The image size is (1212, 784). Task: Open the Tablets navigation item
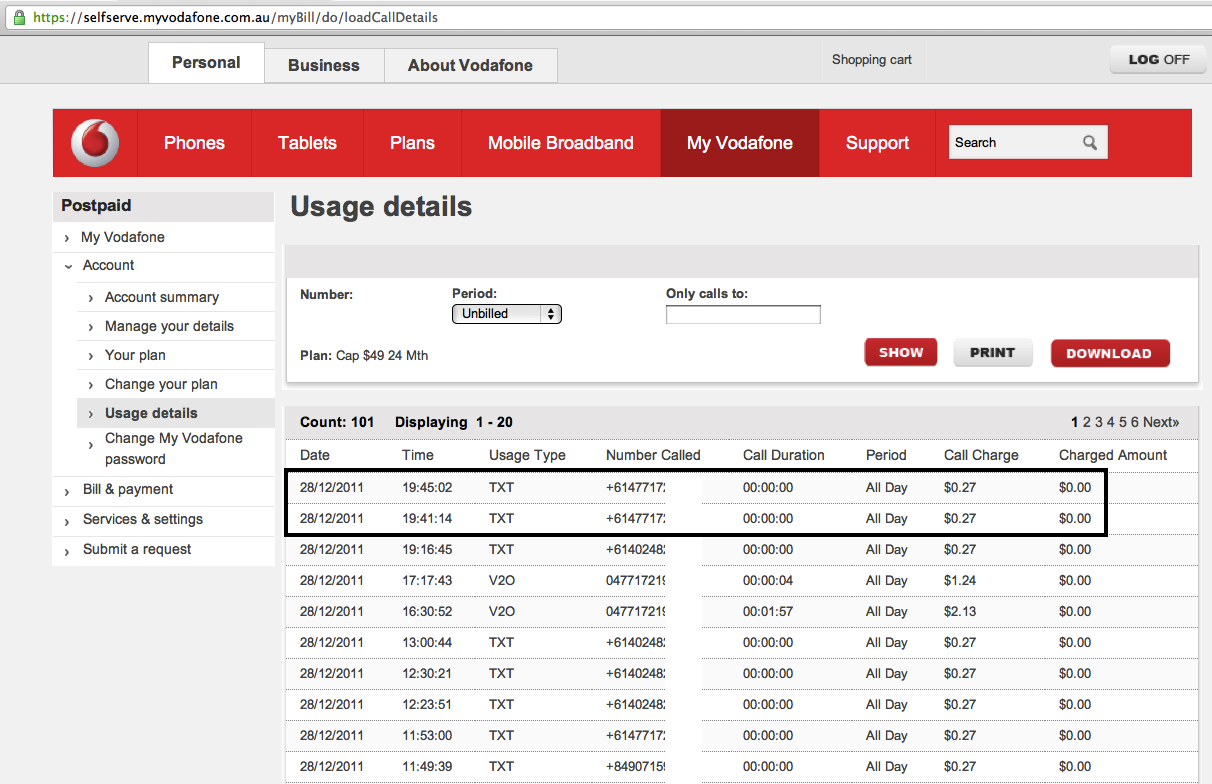tap(307, 143)
